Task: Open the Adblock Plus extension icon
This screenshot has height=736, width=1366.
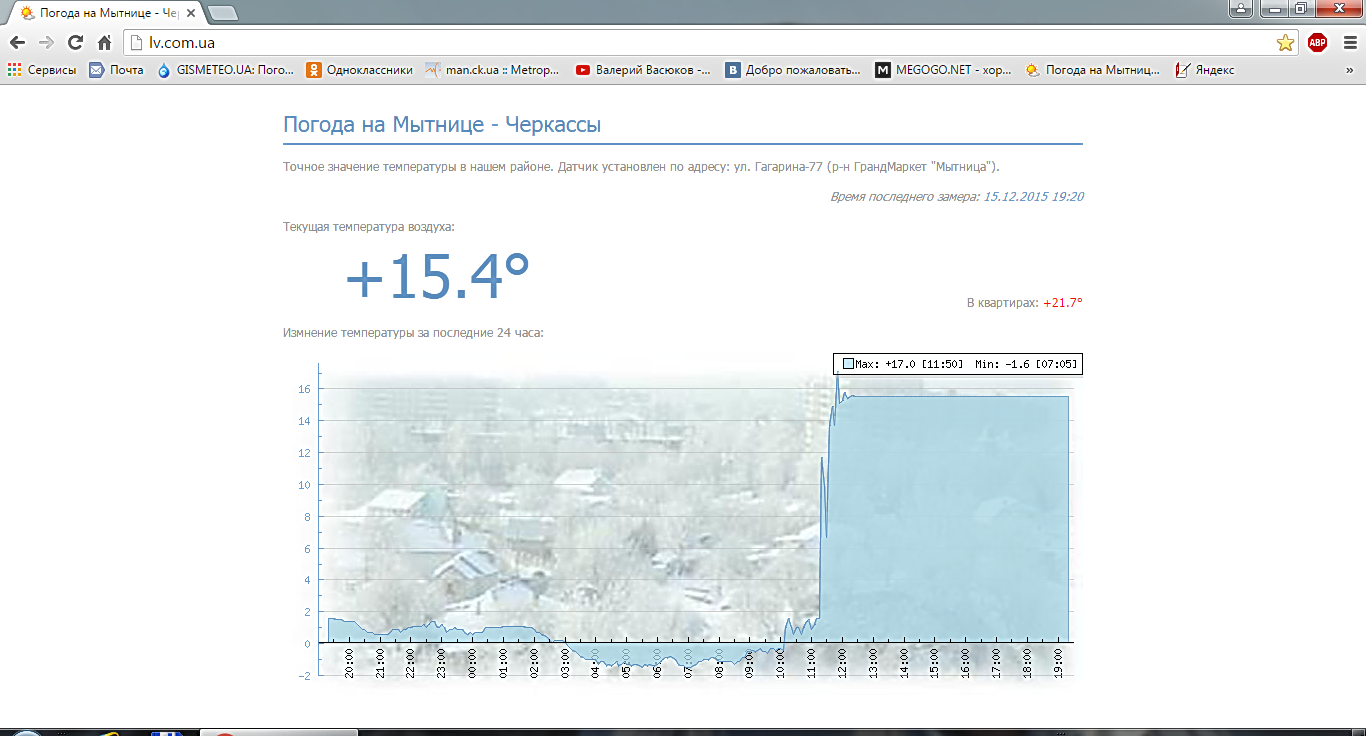Action: tap(1317, 42)
